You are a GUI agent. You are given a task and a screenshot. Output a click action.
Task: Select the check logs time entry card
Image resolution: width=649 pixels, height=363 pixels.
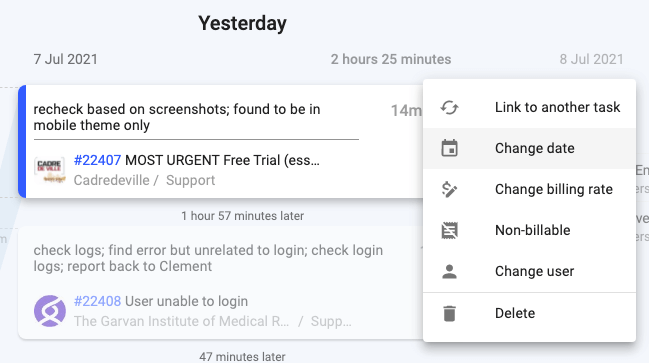click(221, 283)
